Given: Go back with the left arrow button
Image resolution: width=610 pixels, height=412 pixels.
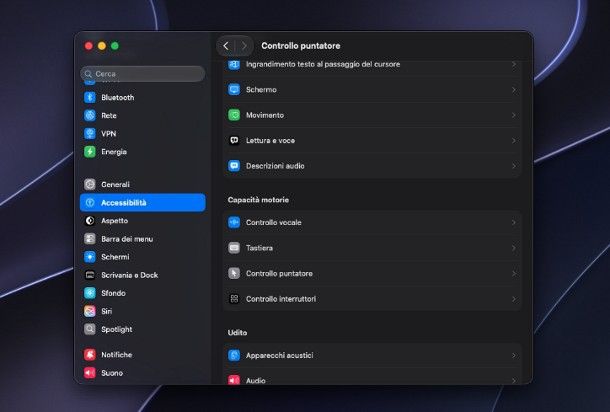Looking at the screenshot, I should pos(226,46).
